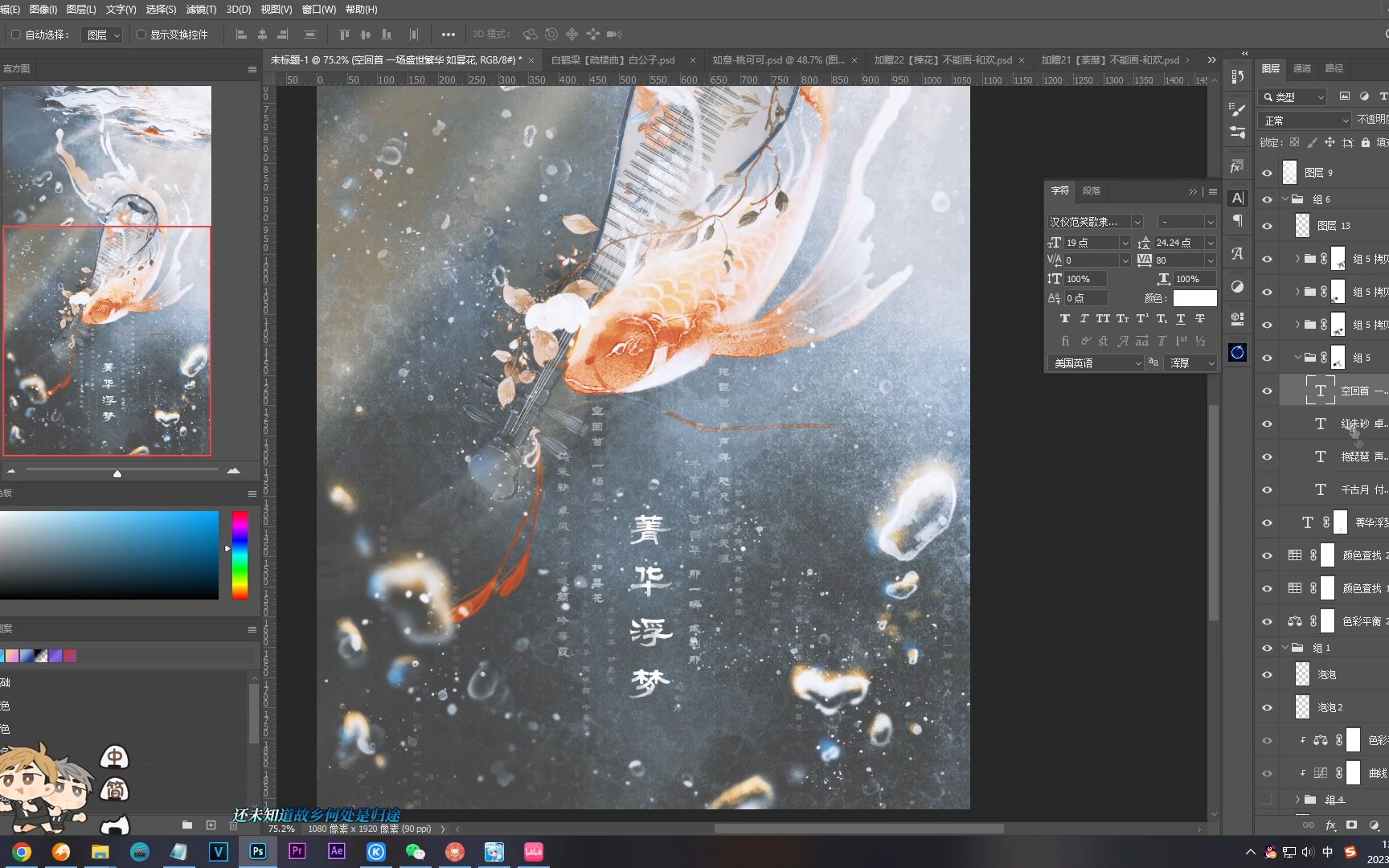Switch to the 通道 tab
This screenshot has height=868, width=1389.
1302,68
